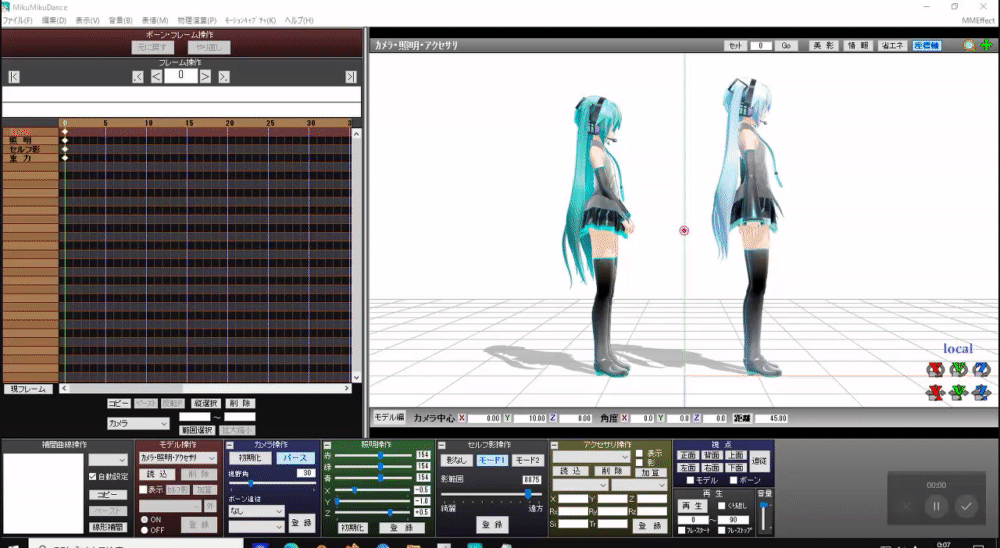Toggle 自動設定 checkbox in interpolation panel

92,477
